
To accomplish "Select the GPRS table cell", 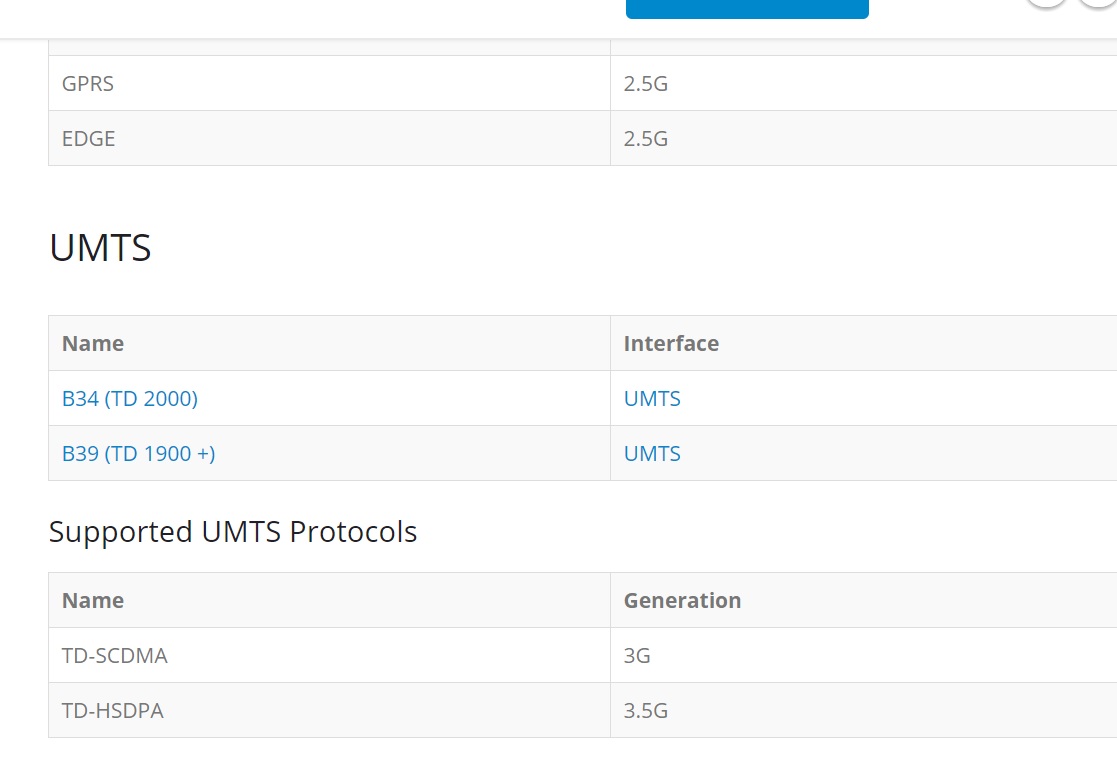I will (x=88, y=84).
